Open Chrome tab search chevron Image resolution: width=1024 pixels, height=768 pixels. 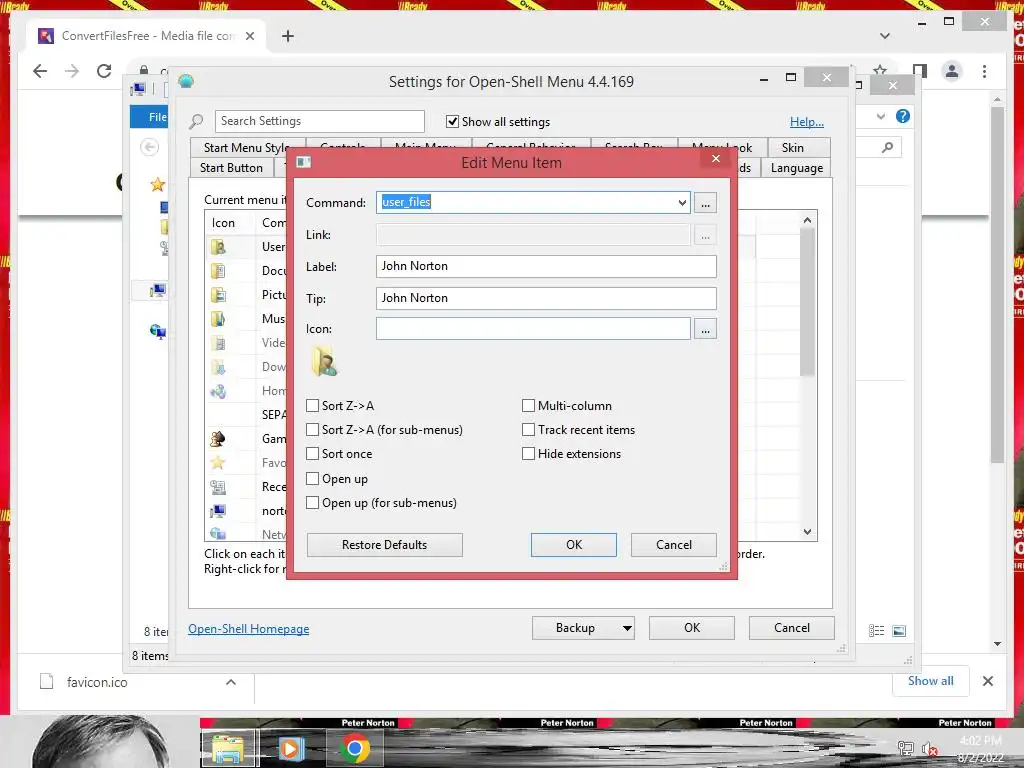[885, 36]
